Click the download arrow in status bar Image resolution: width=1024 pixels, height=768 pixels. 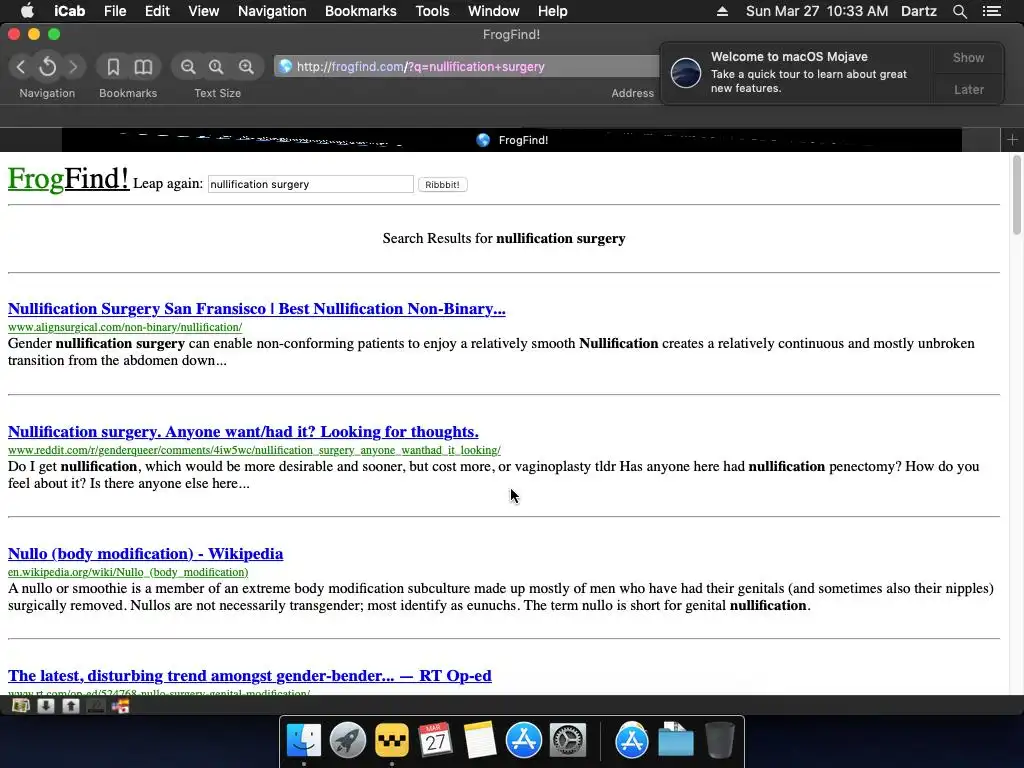(46, 706)
